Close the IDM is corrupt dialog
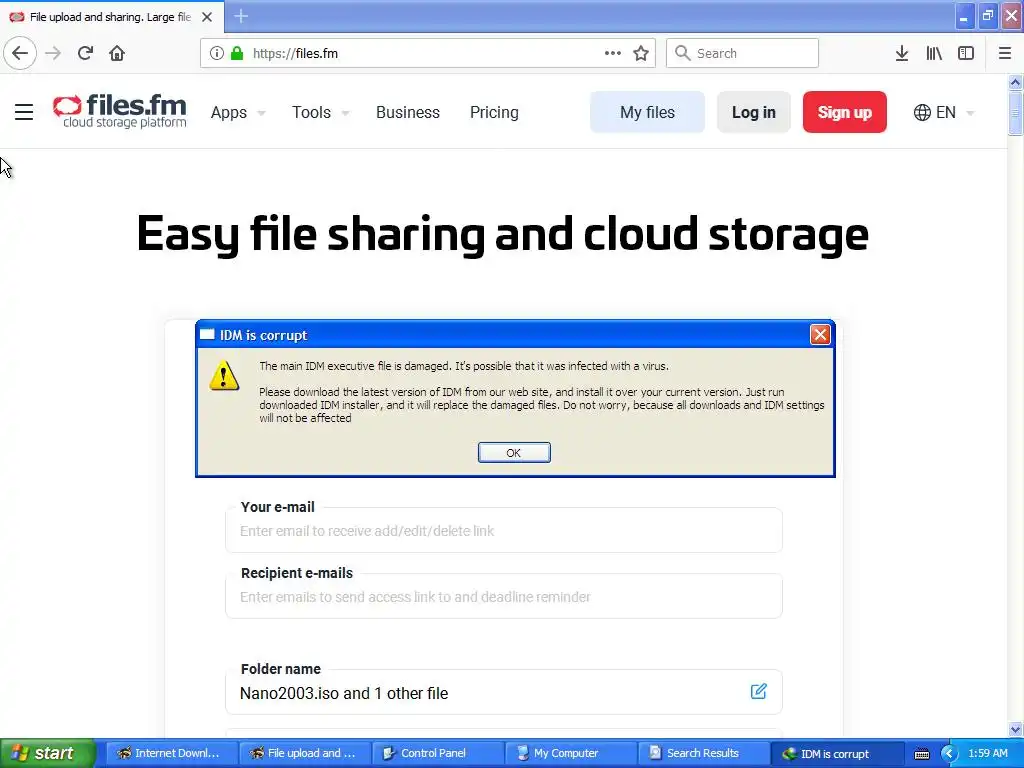The width and height of the screenshot is (1024, 768). (820, 334)
